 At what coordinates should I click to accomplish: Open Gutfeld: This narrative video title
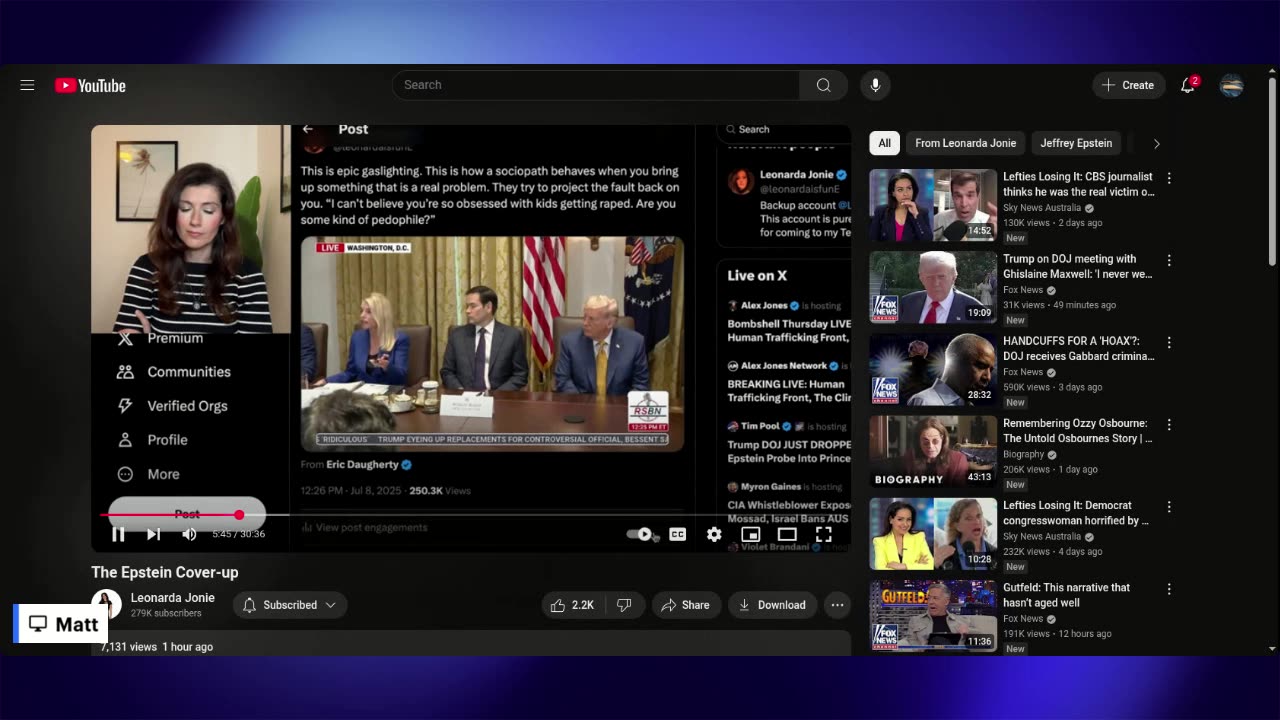click(1067, 595)
